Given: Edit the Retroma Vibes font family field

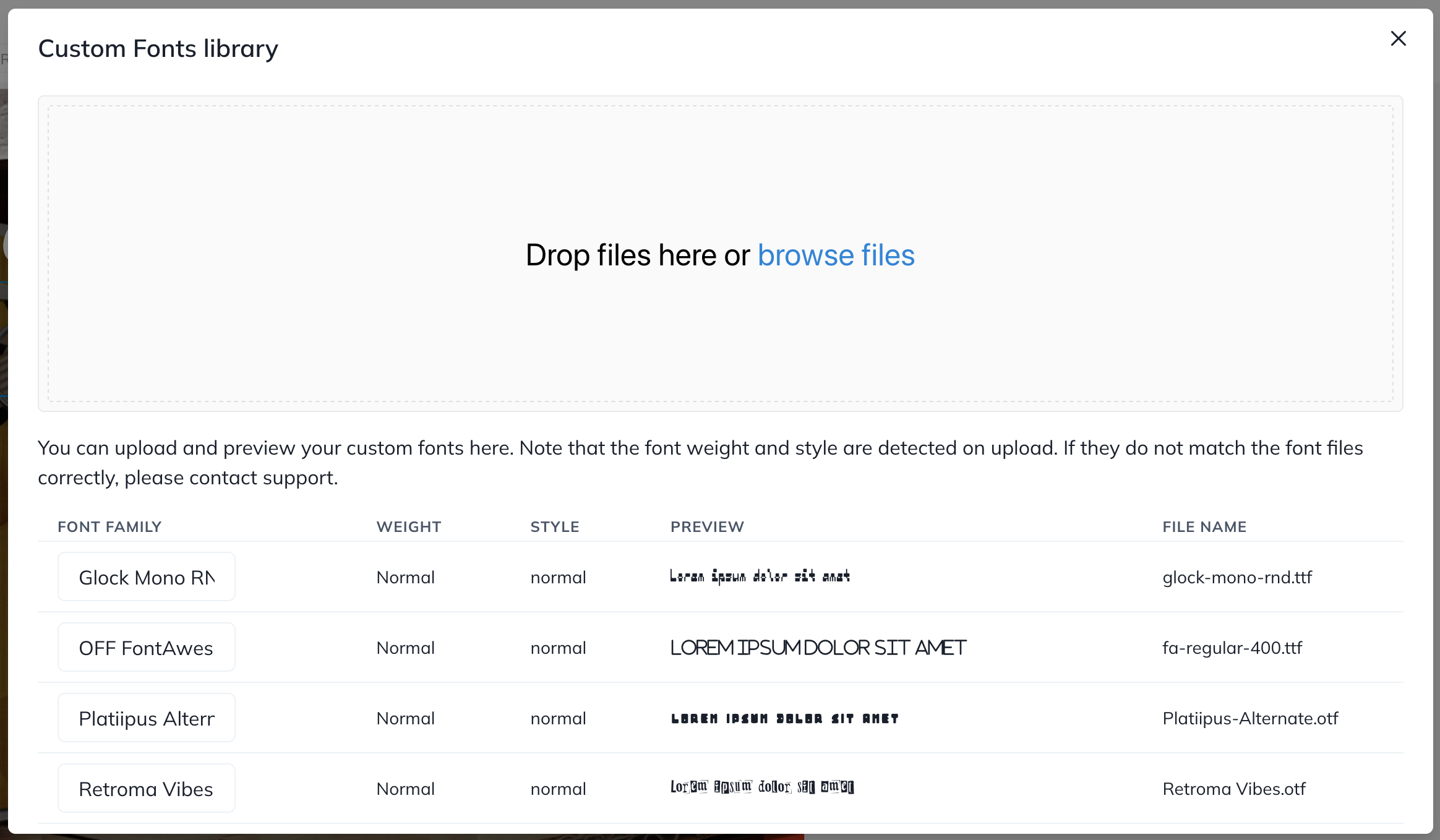Looking at the screenshot, I should [147, 789].
